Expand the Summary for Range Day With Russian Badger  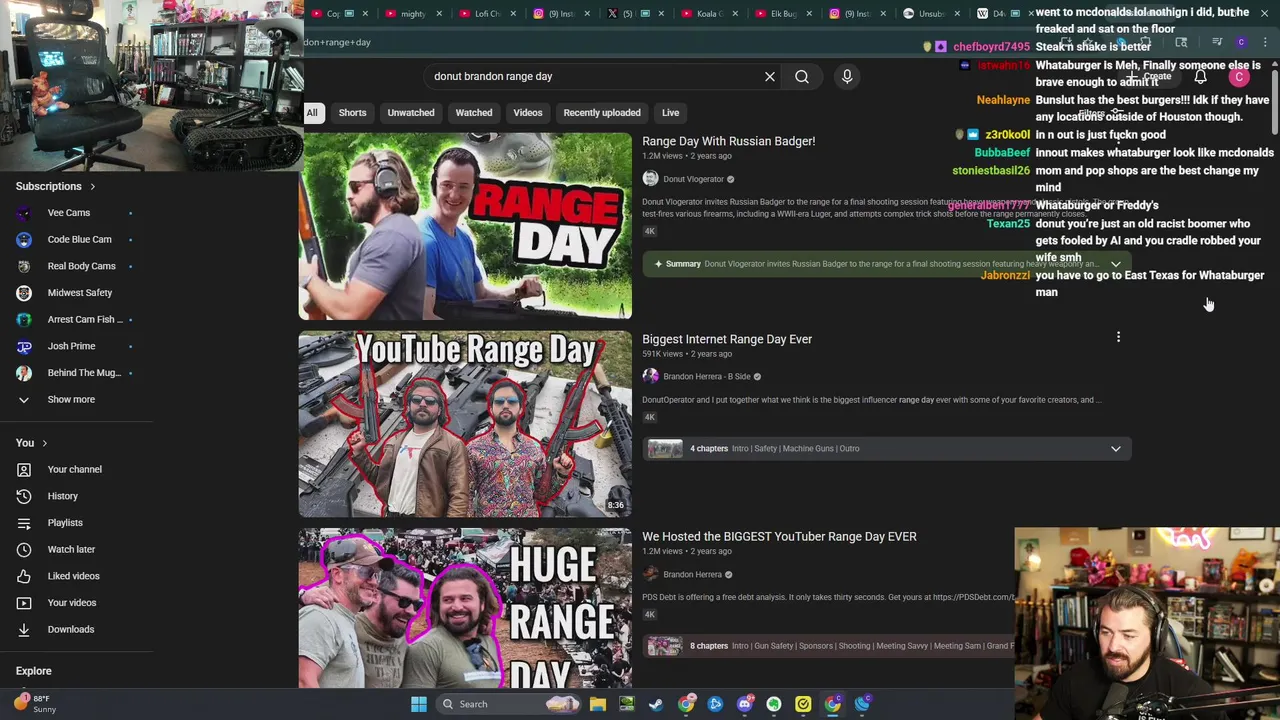point(1116,264)
